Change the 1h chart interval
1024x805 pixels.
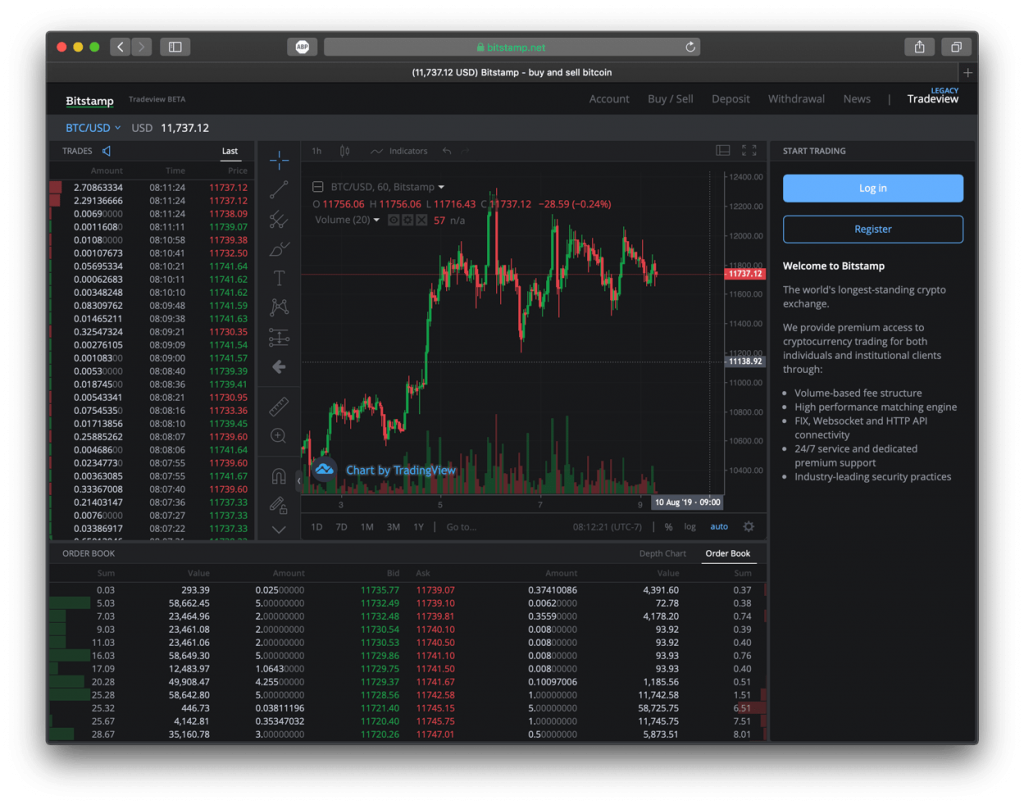(317, 151)
